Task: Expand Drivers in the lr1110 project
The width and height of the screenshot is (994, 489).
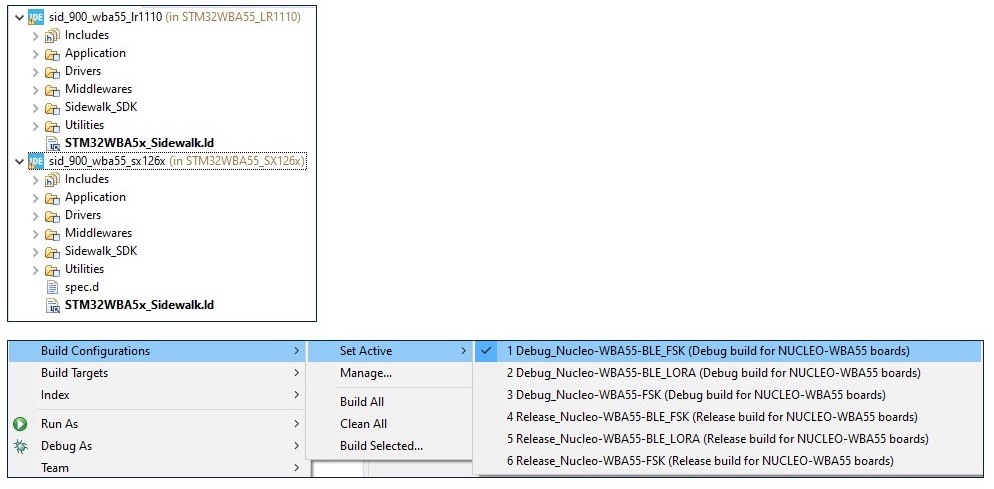Action: [36, 71]
